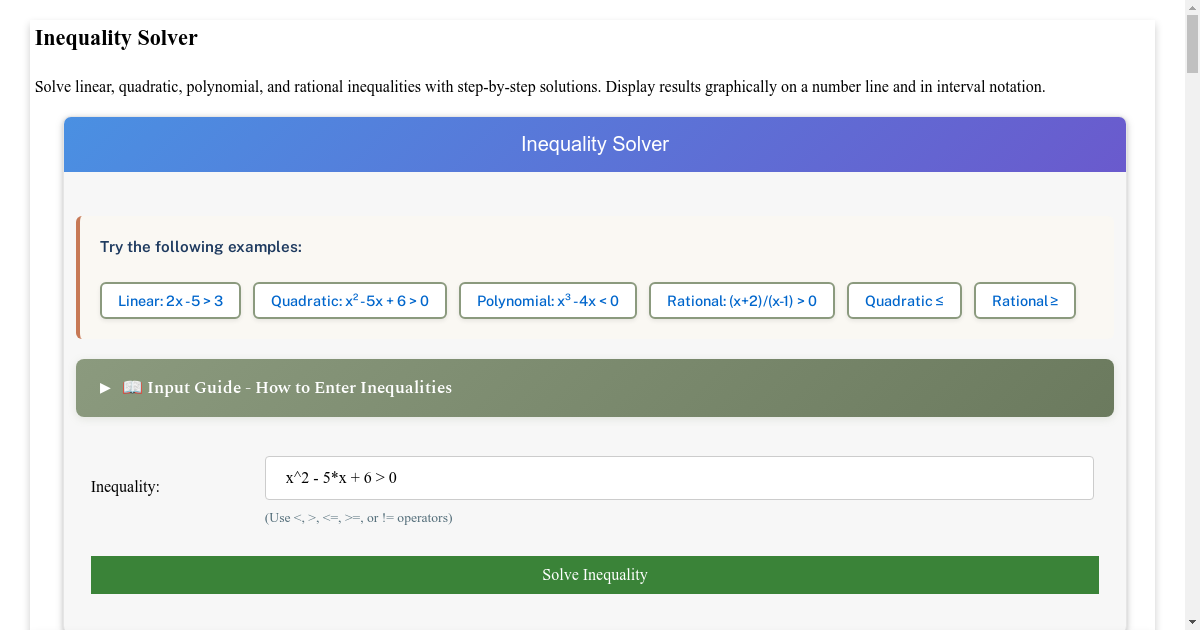1200x630 pixels.
Task: Load the Polynomial: x³-4x<0 example
Action: 547,300
